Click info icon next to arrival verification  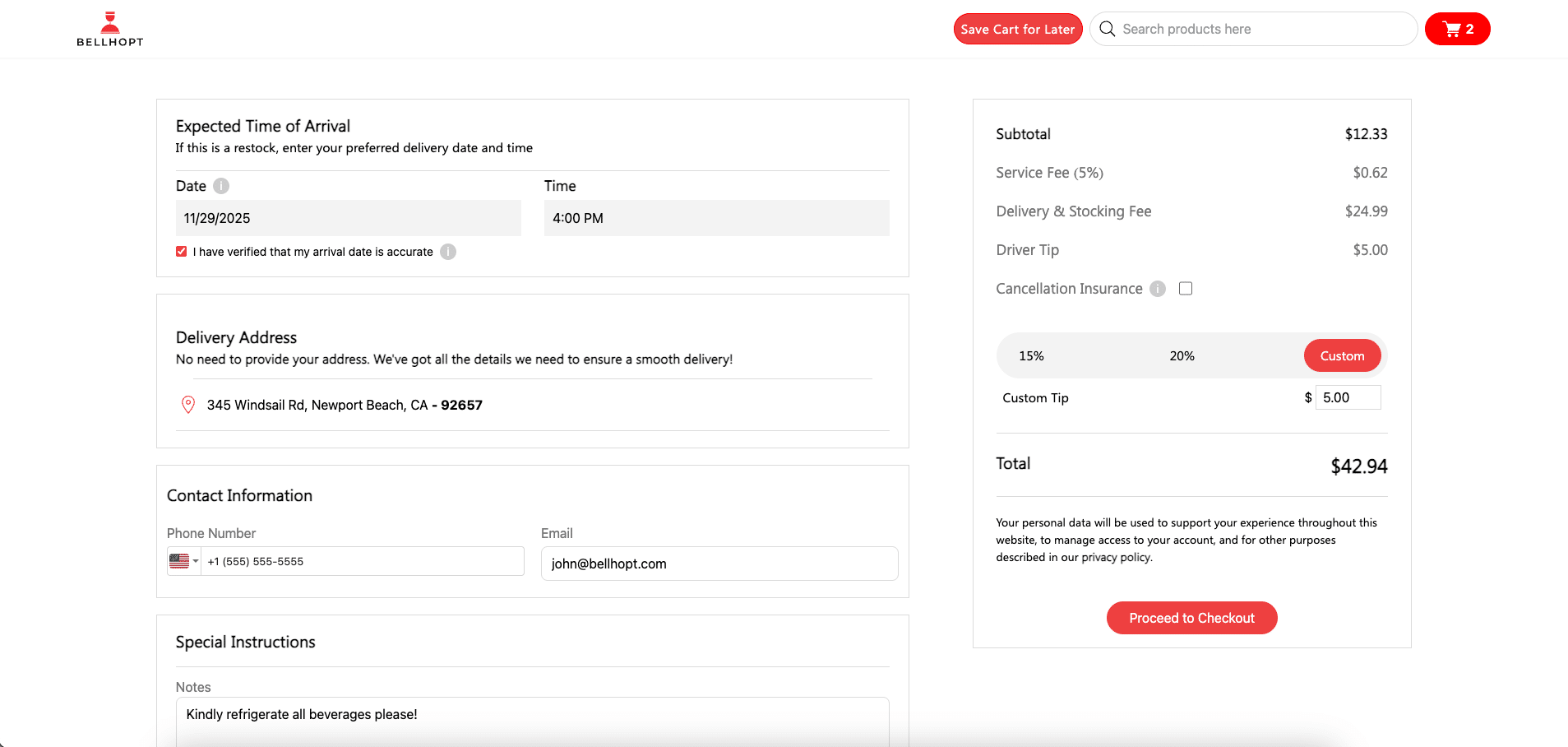click(x=448, y=252)
